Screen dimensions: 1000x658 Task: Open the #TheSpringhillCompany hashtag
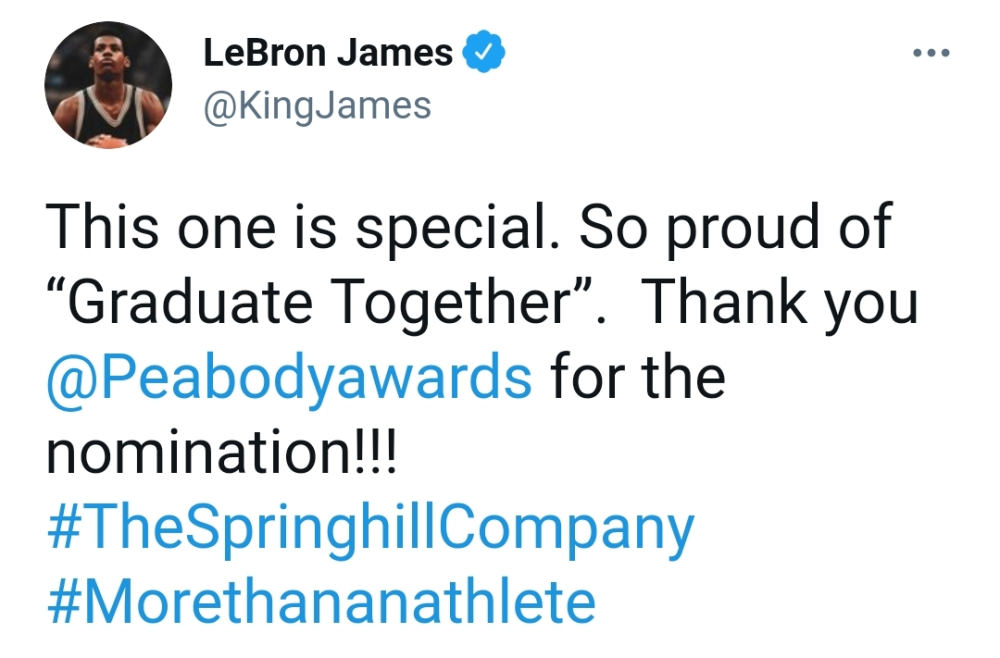[x=370, y=527]
